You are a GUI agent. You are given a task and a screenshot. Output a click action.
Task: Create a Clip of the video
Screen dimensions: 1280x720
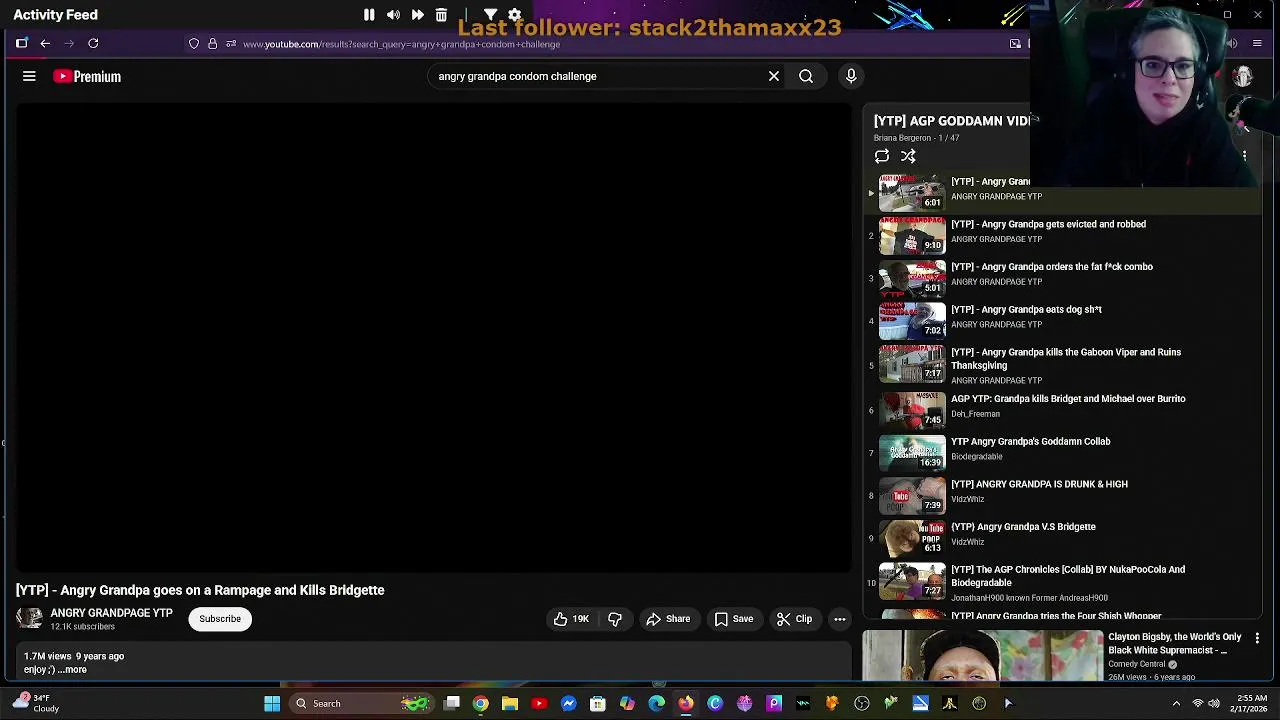[794, 619]
